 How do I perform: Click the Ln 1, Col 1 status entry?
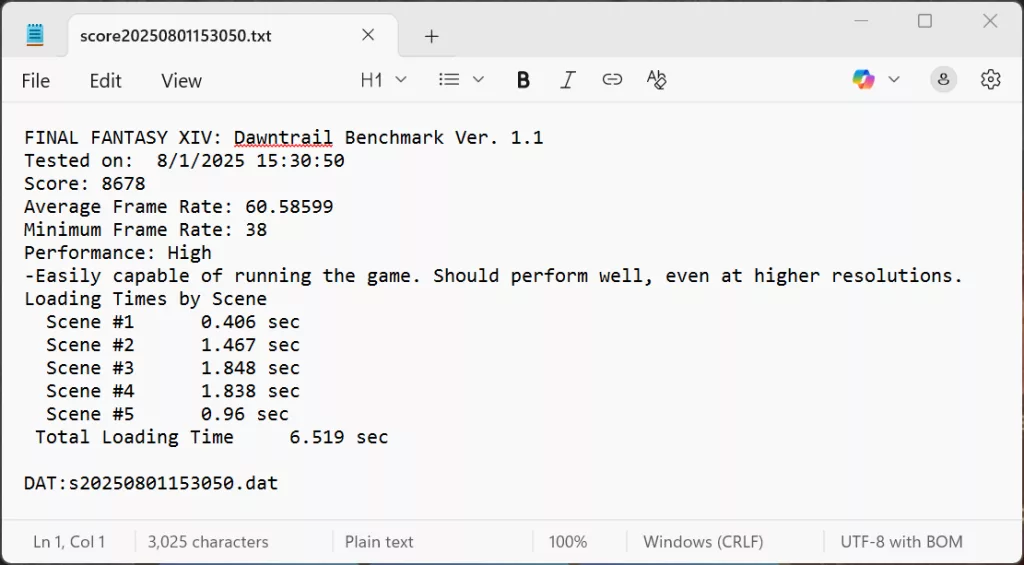point(69,541)
